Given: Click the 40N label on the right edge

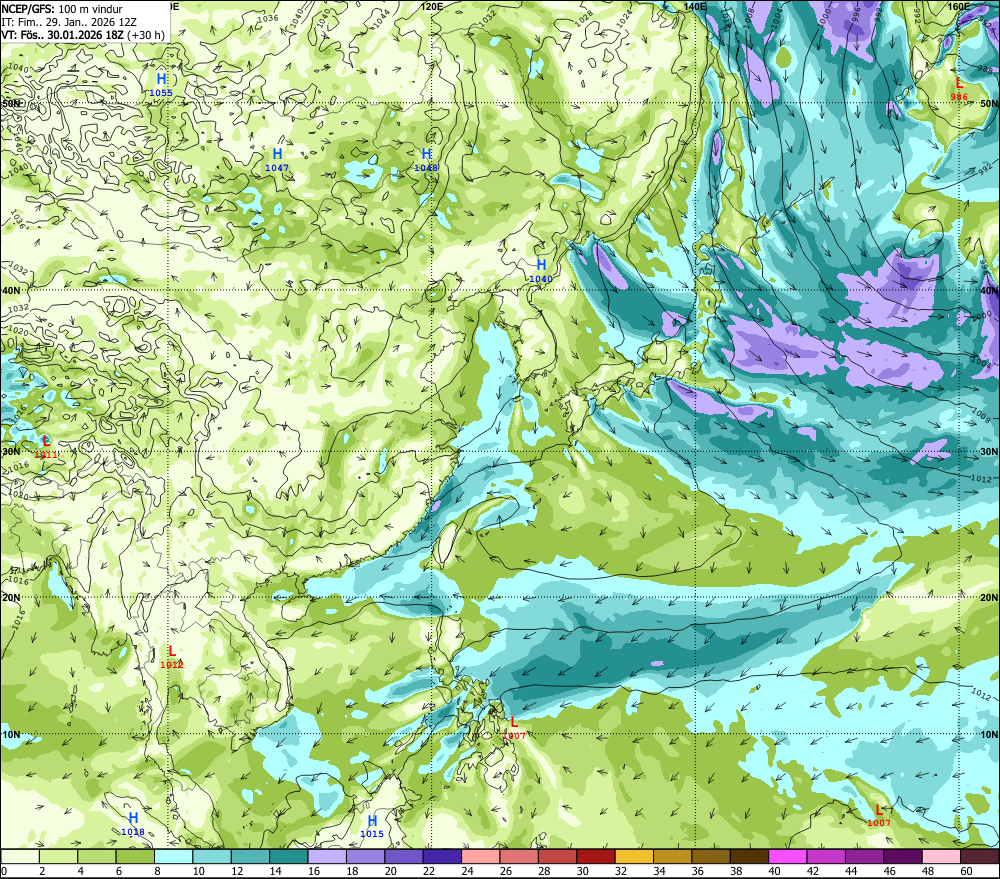Looking at the screenshot, I should 989,290.
